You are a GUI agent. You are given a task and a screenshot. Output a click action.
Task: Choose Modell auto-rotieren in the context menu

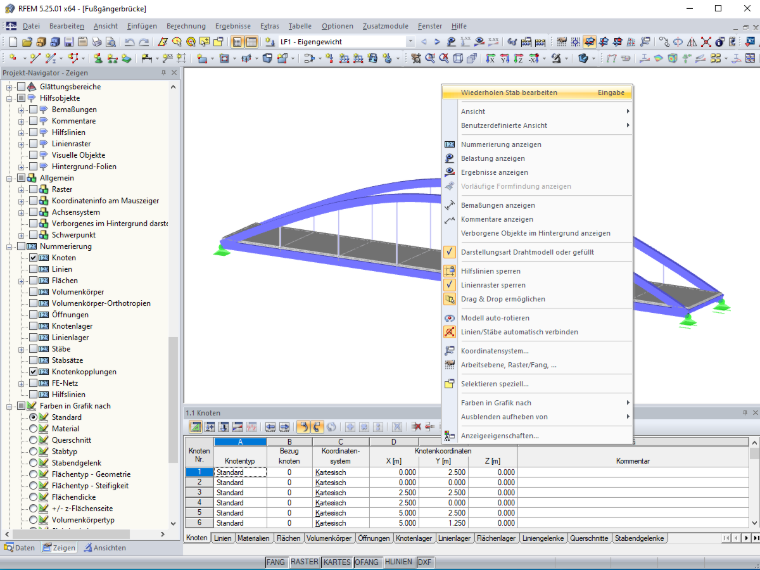pos(538,318)
